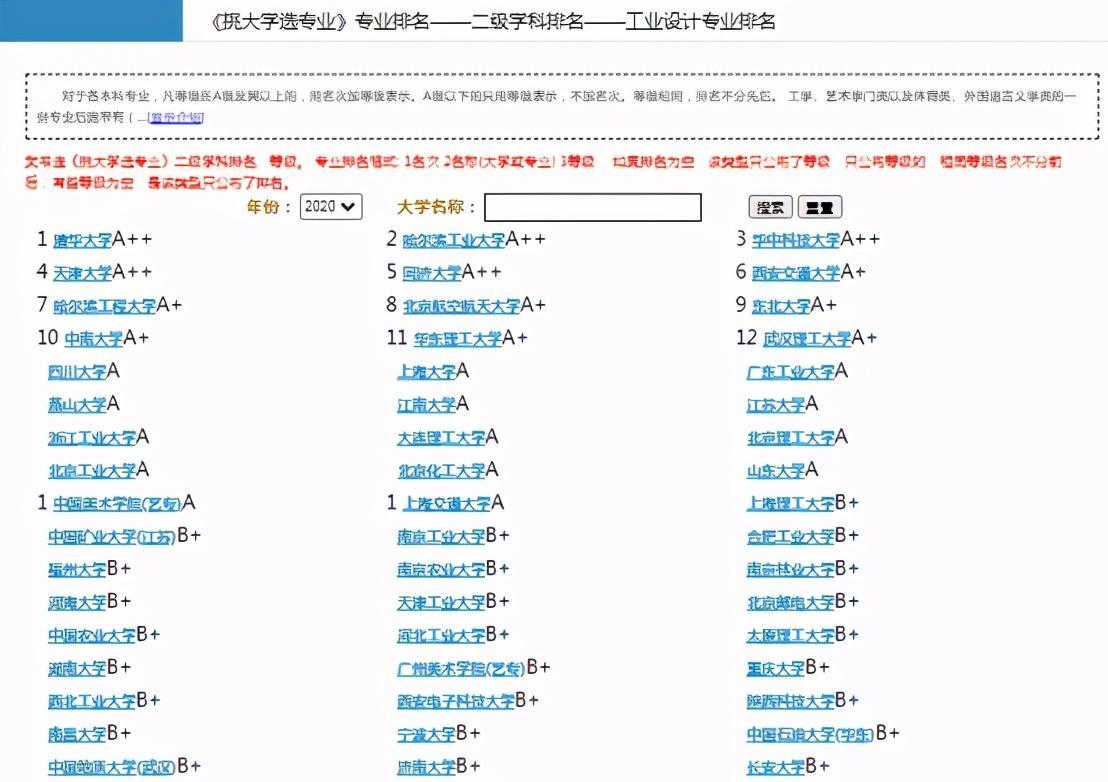Click the 北京航空航天大学 link ranked 8
1108x782 pixels.
click(x=461, y=306)
